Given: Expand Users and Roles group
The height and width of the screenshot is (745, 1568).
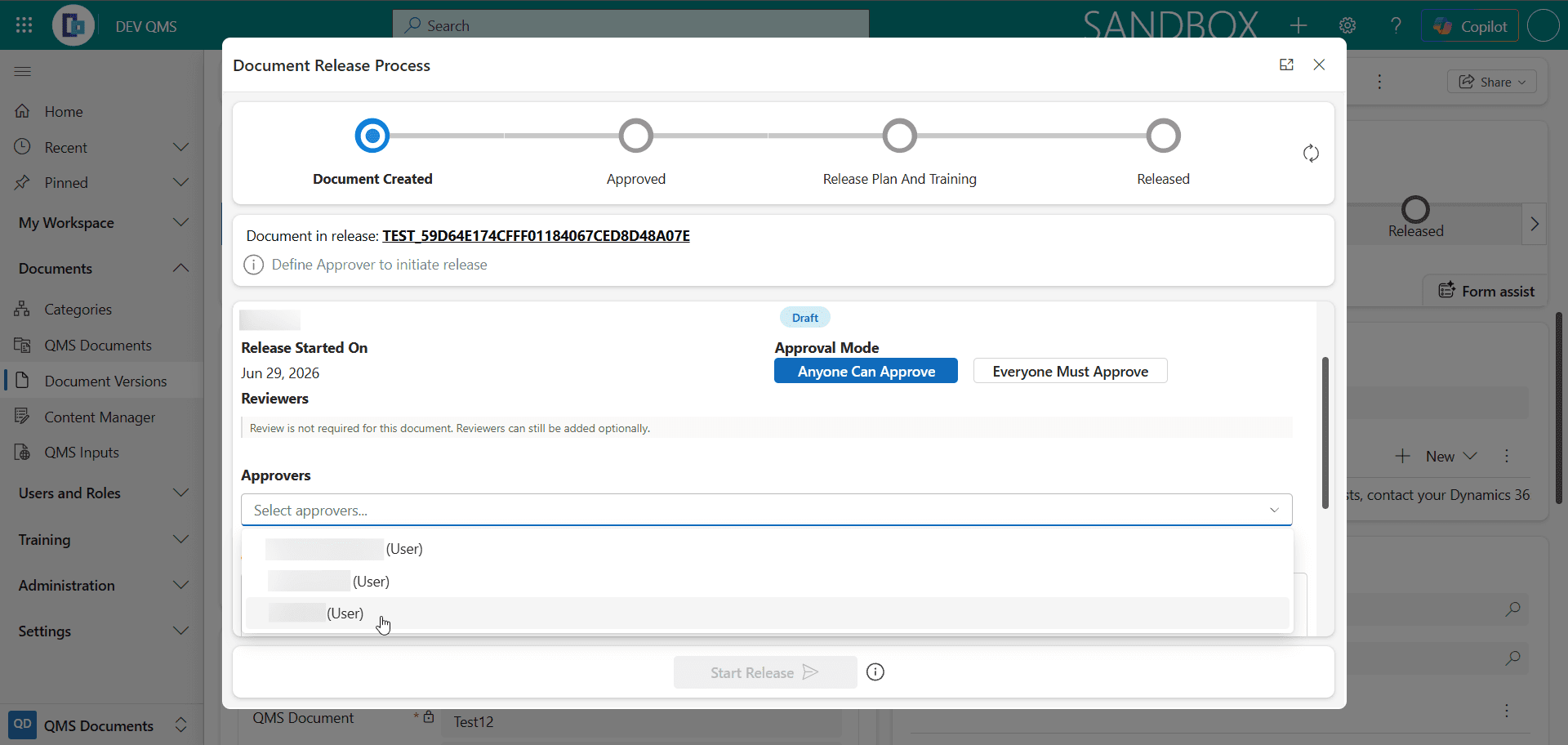Looking at the screenshot, I should [x=181, y=493].
